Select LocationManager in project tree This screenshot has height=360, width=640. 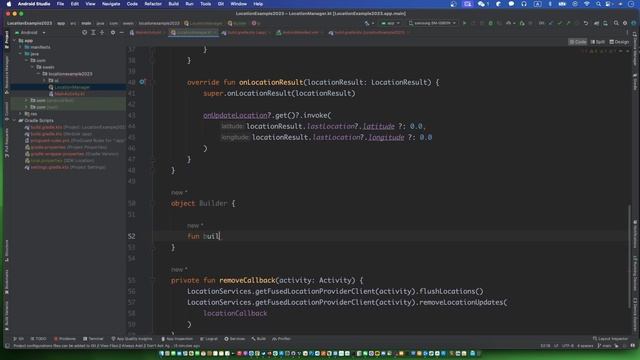69,87
